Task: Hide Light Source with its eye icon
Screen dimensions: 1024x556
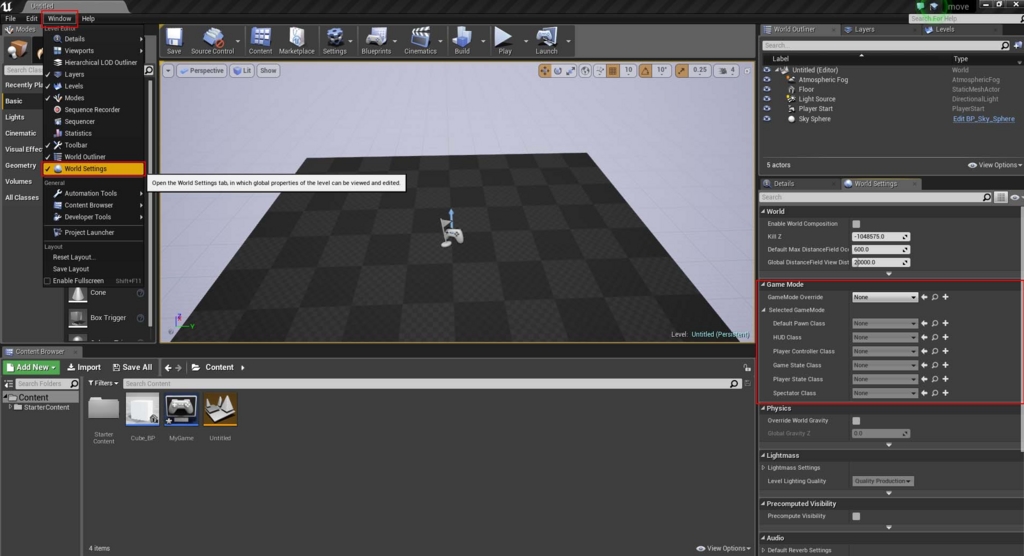Action: pos(767,99)
